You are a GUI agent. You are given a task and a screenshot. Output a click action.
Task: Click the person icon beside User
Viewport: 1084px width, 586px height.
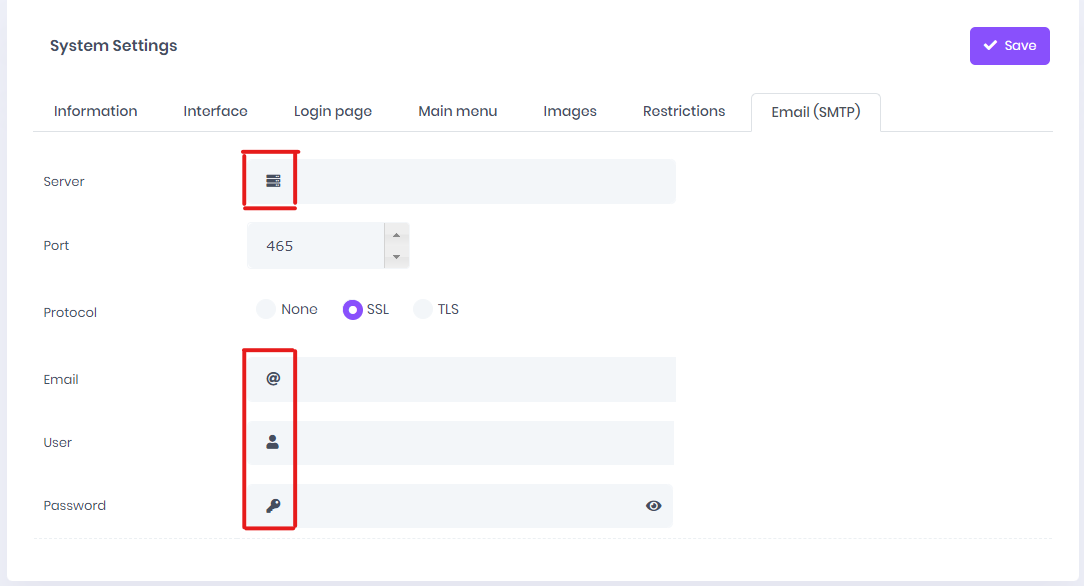[272, 442]
